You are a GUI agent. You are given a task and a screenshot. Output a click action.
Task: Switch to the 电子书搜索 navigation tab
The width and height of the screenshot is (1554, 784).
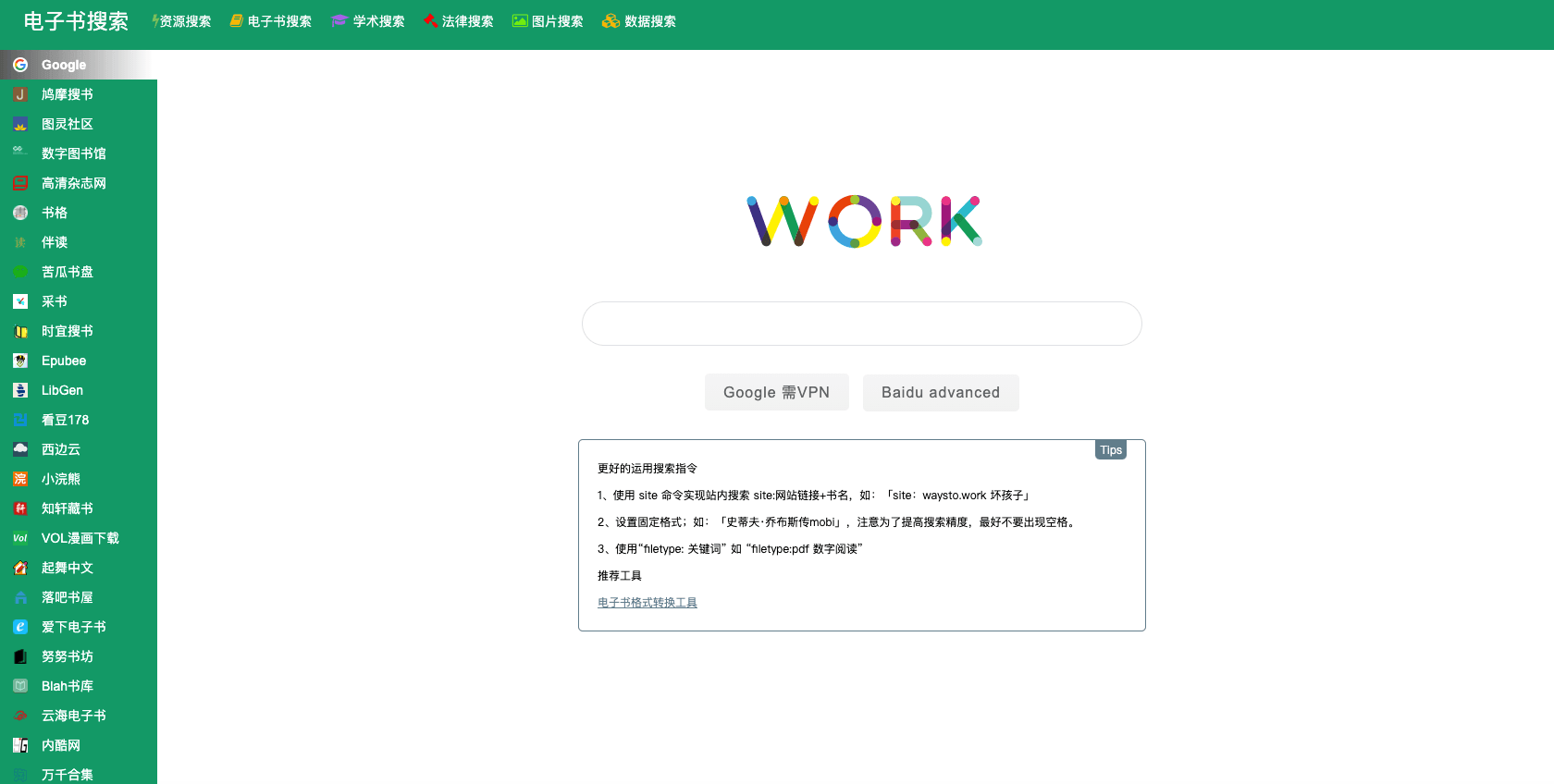pos(271,21)
